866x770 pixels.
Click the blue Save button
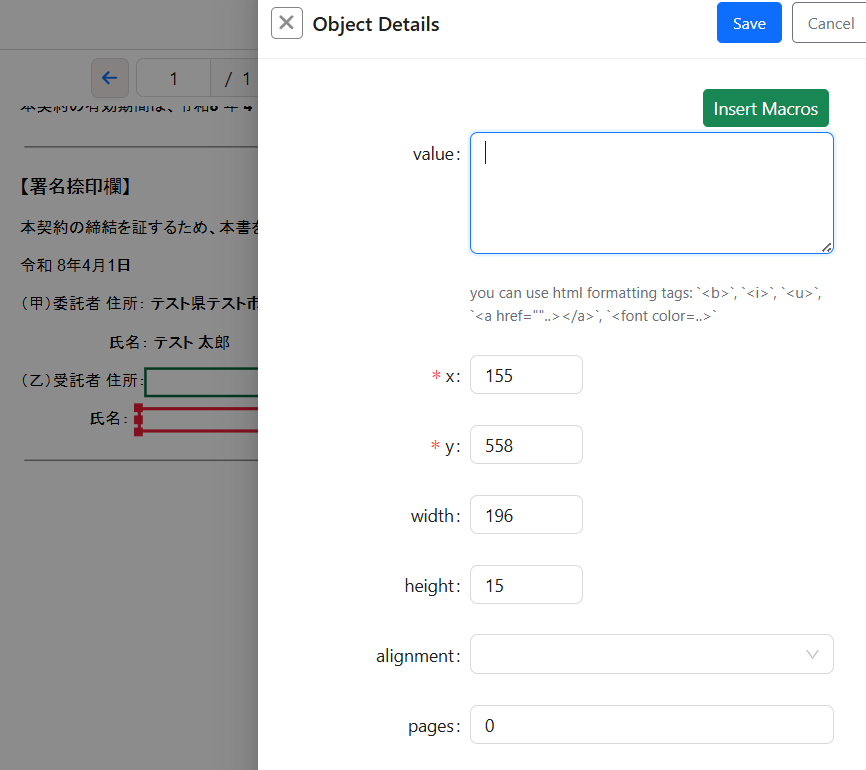(749, 23)
